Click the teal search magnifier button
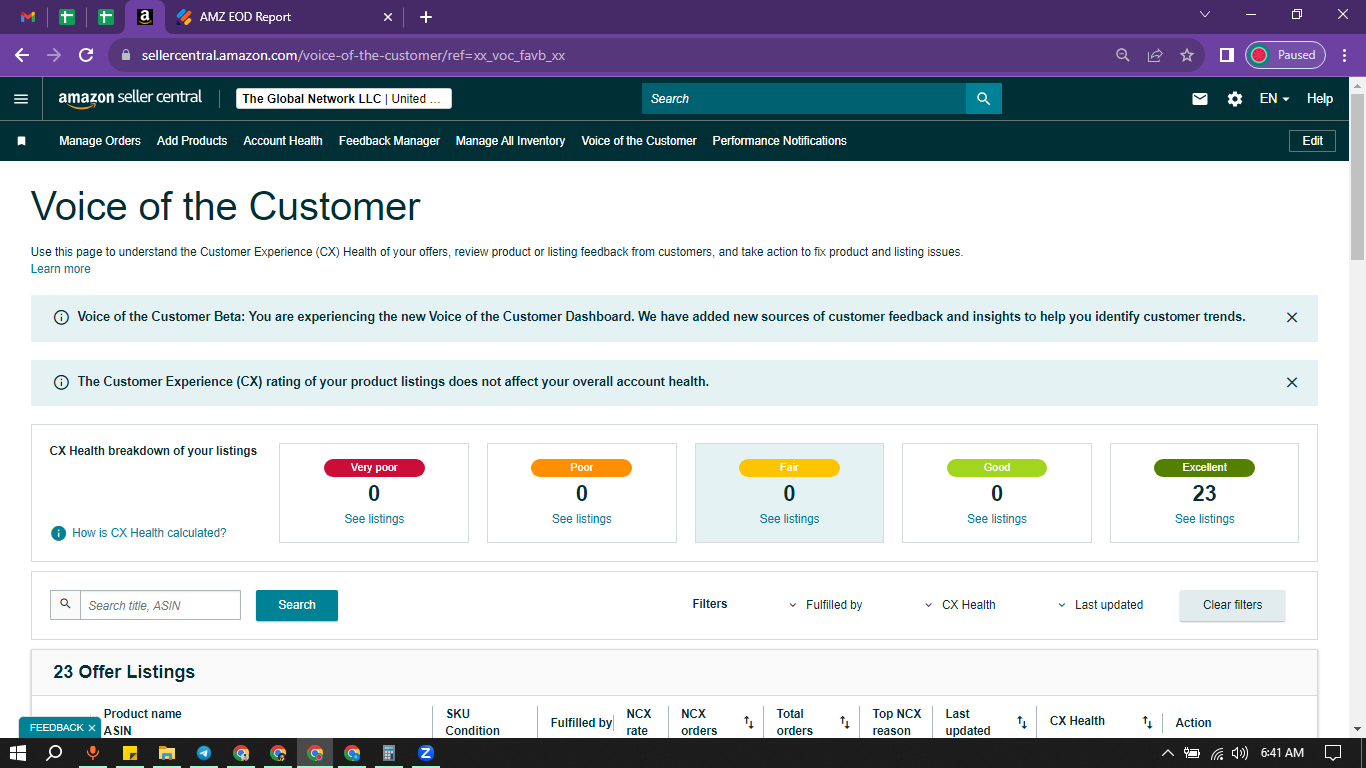The height and width of the screenshot is (768, 1366). point(984,99)
